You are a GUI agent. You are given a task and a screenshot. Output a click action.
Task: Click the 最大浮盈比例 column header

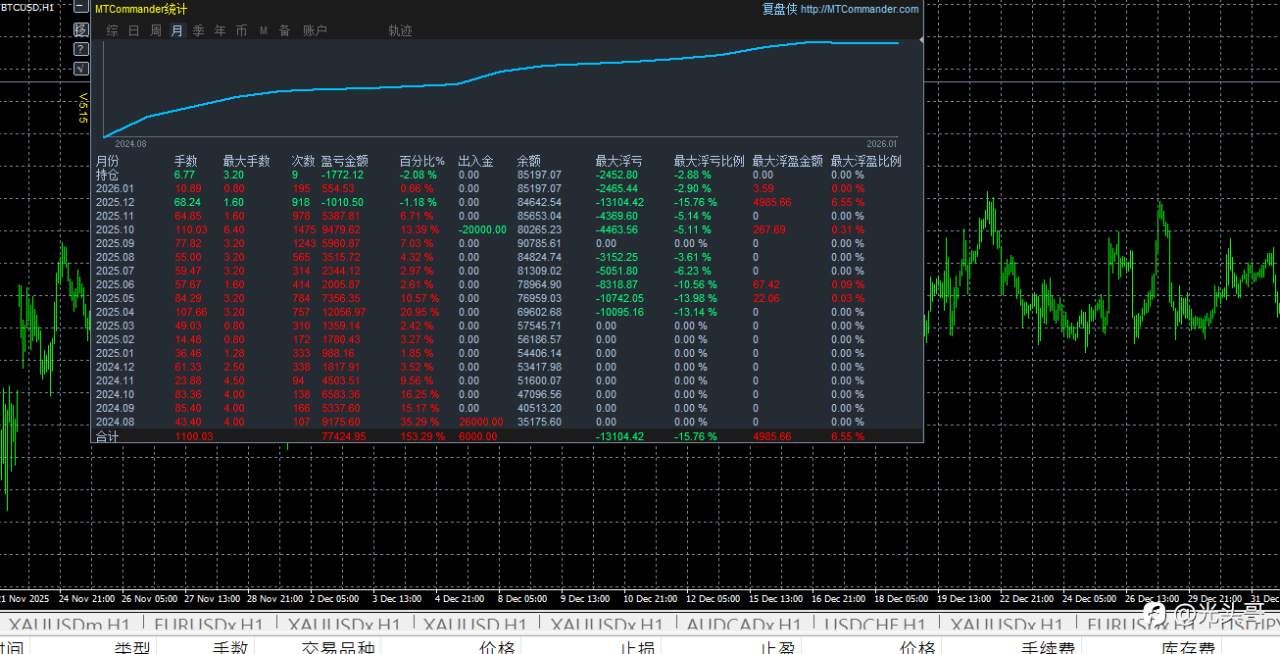click(x=866, y=161)
